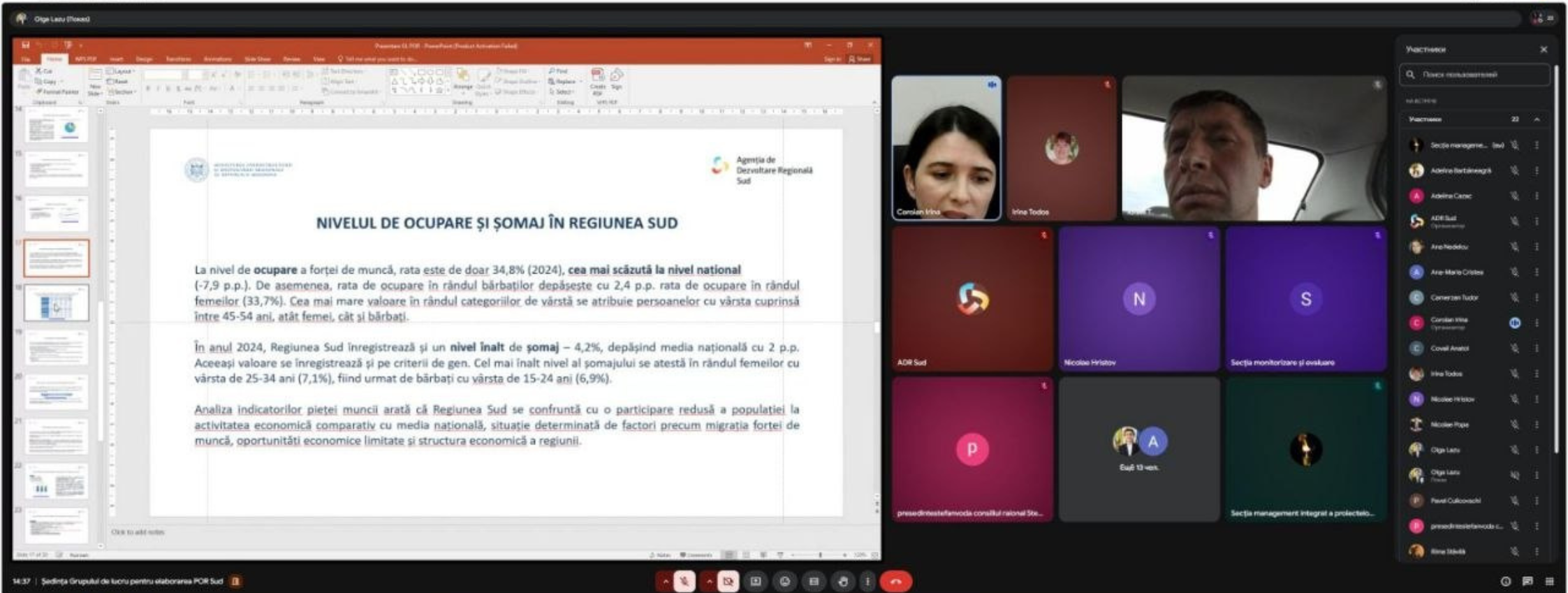Toggle mute icon next to Adelina Cazac
1568x593 pixels.
click(x=1514, y=196)
